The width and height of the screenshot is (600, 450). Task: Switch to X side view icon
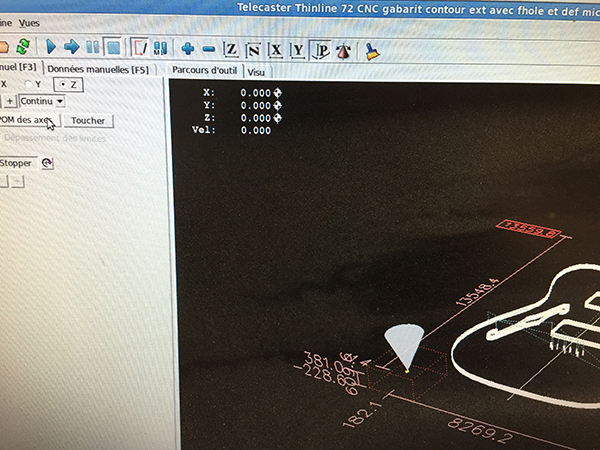[276, 50]
